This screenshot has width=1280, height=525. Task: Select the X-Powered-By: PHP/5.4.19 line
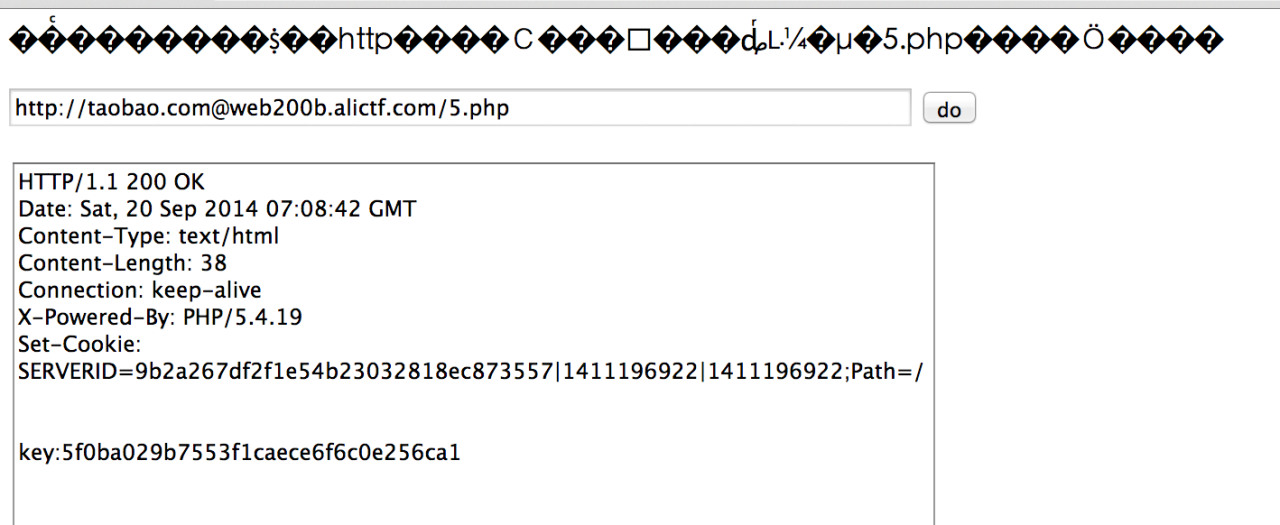(x=160, y=317)
